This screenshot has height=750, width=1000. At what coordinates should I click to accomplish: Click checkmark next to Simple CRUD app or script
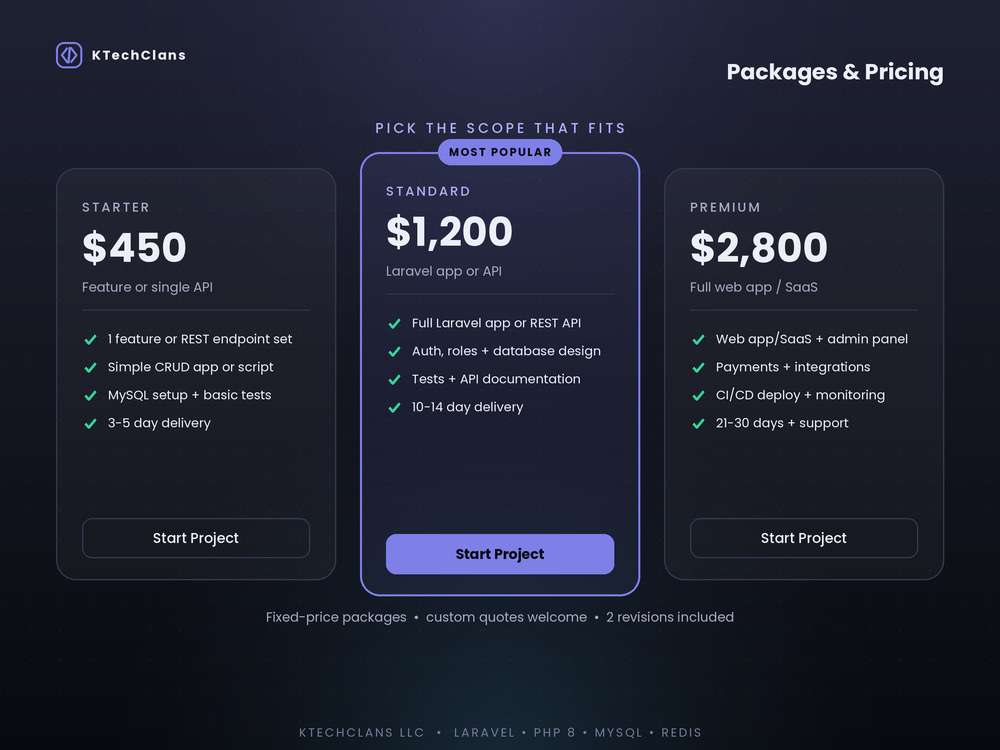(91, 367)
